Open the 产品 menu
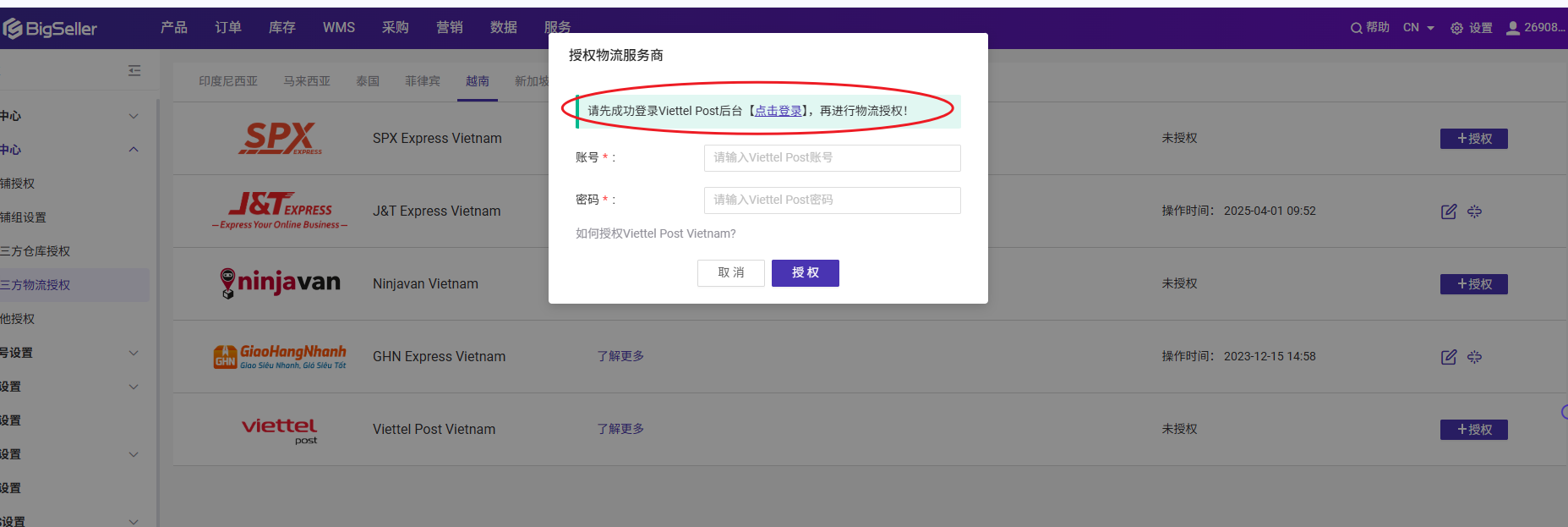1568x527 pixels. pos(174,28)
